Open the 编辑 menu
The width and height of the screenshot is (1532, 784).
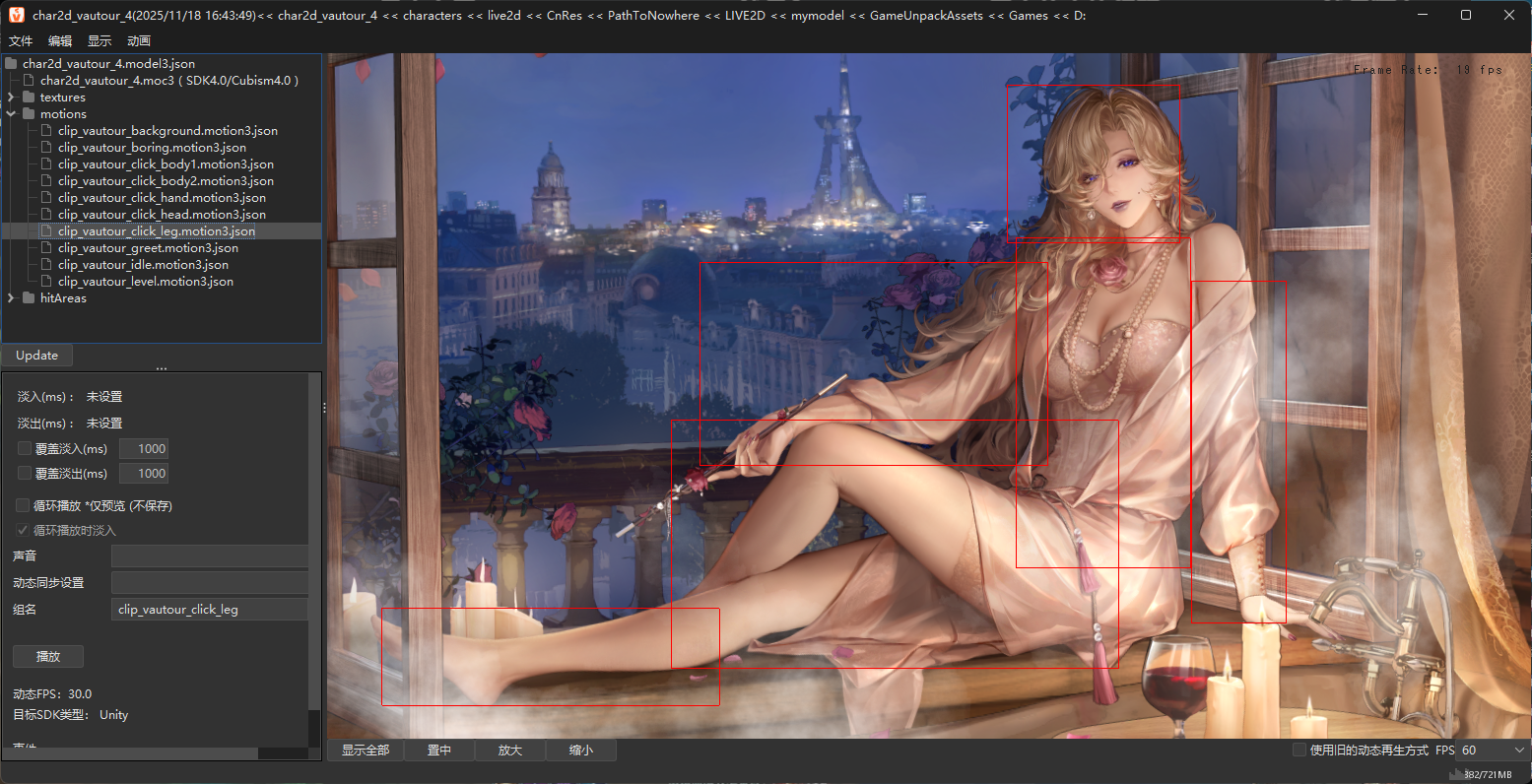click(x=60, y=40)
